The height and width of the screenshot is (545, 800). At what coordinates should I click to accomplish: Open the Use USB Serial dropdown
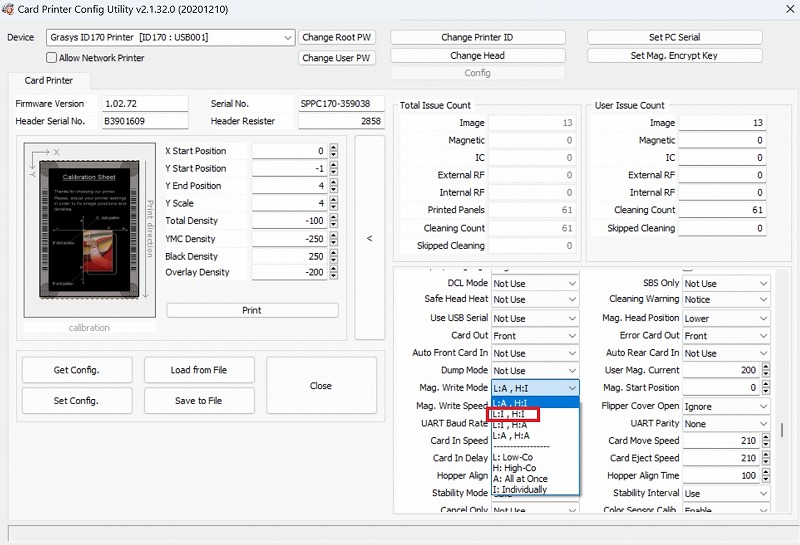point(535,318)
